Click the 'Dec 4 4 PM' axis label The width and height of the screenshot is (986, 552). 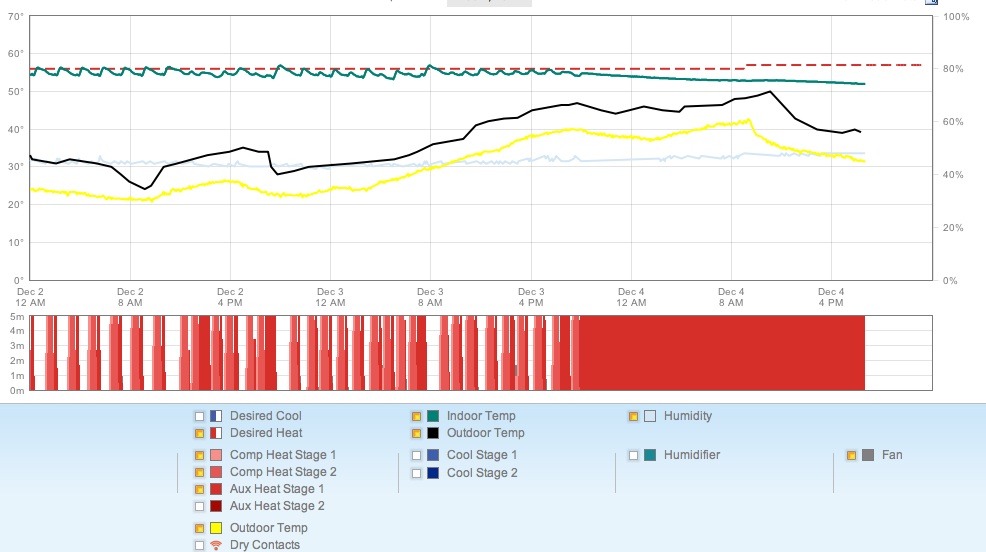click(x=831, y=297)
